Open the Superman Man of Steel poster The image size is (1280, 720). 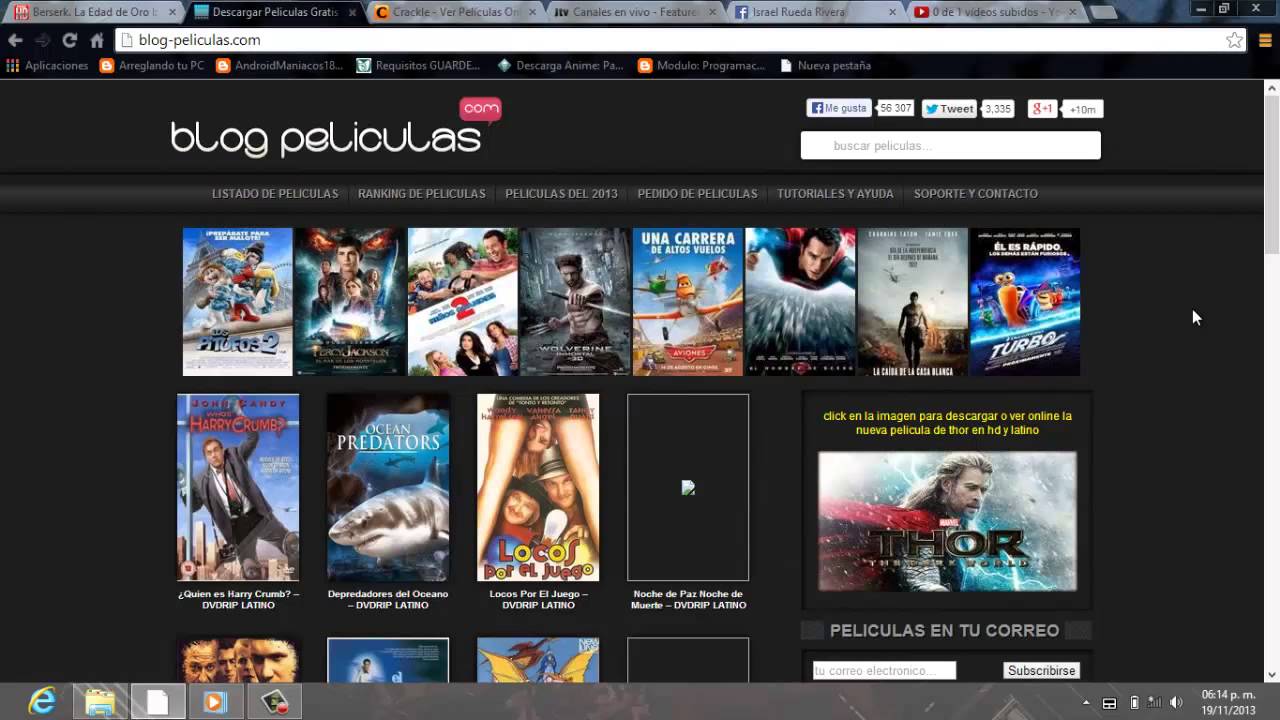(800, 302)
